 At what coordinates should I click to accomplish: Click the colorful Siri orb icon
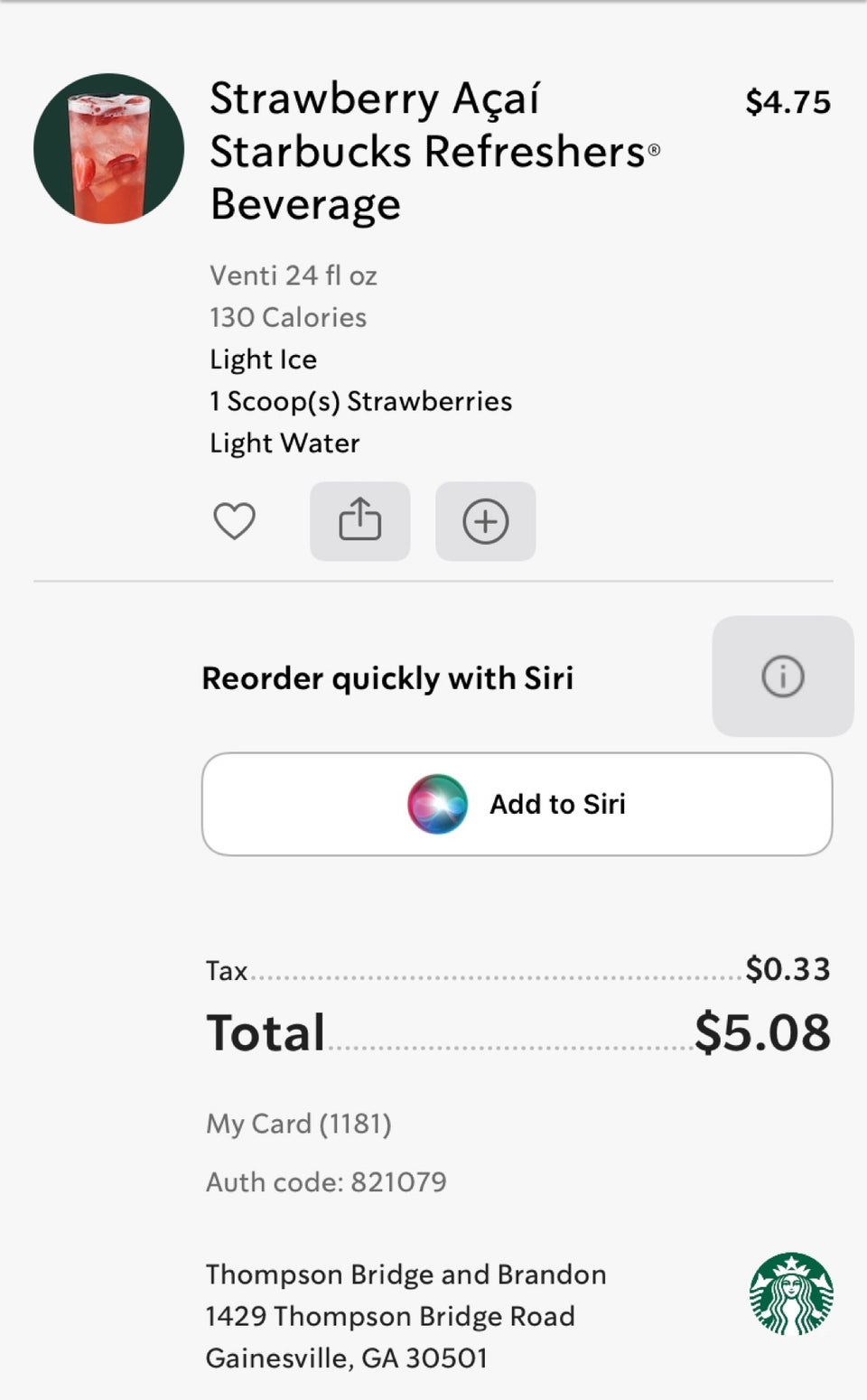[x=437, y=804]
